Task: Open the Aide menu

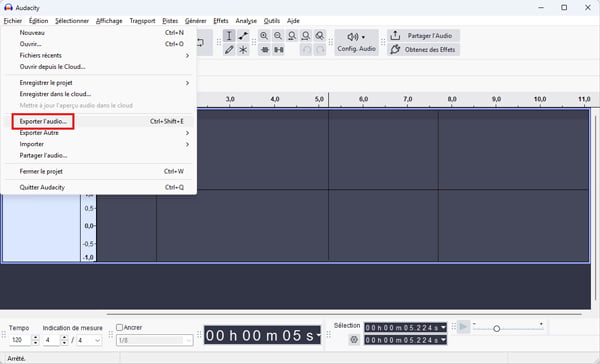Action: pos(293,21)
